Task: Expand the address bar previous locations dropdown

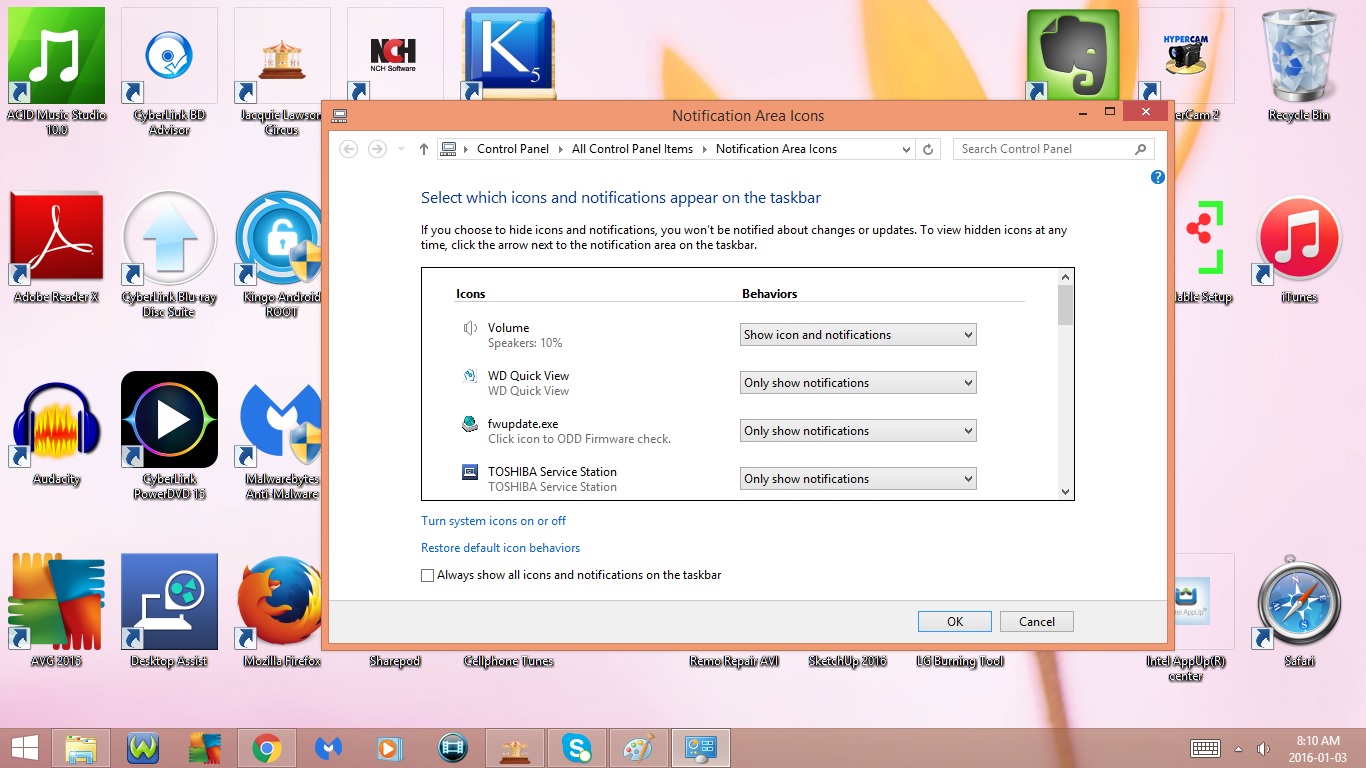Action: [x=906, y=149]
